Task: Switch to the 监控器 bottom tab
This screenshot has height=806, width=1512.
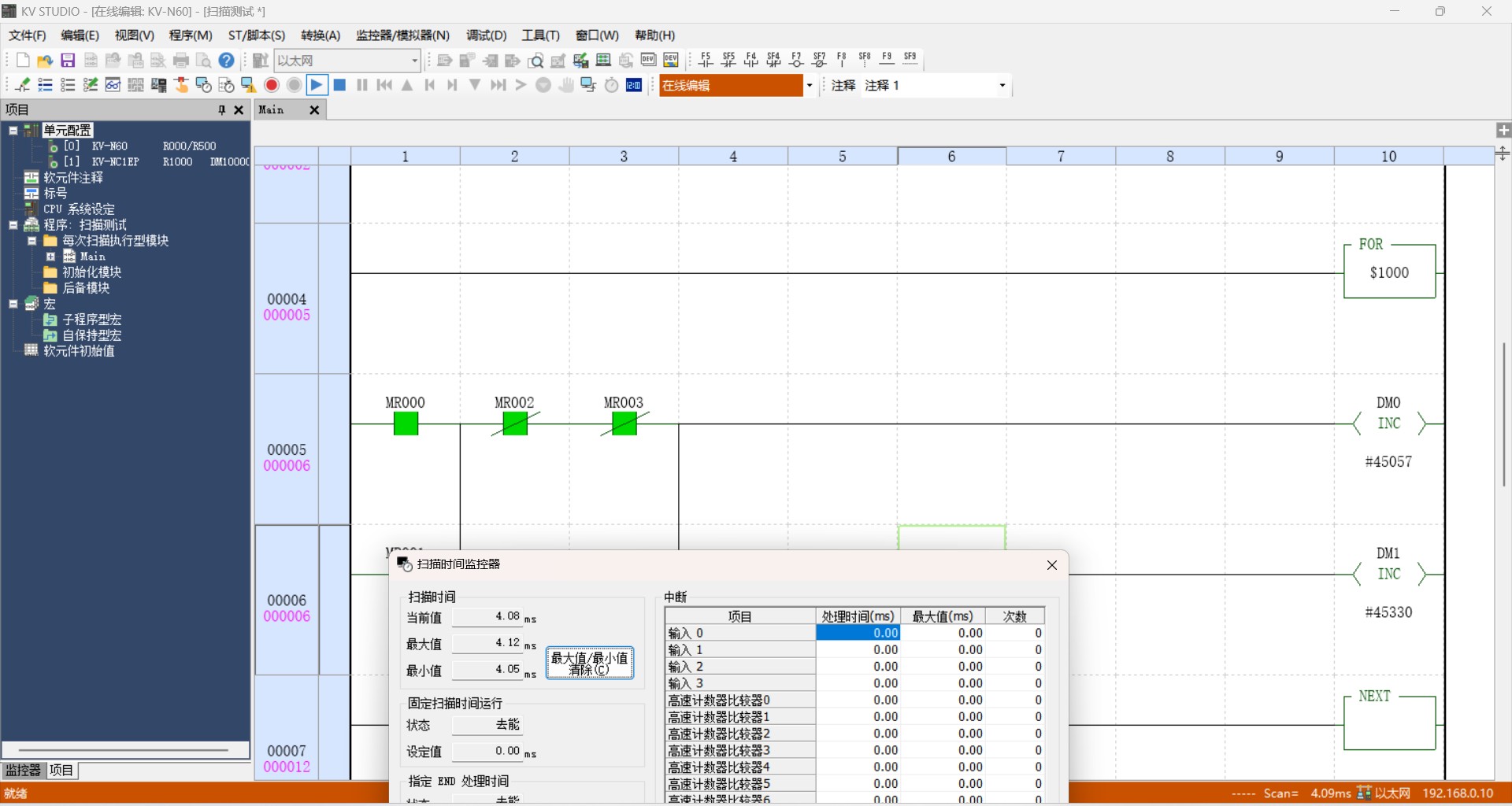Action: tap(24, 771)
